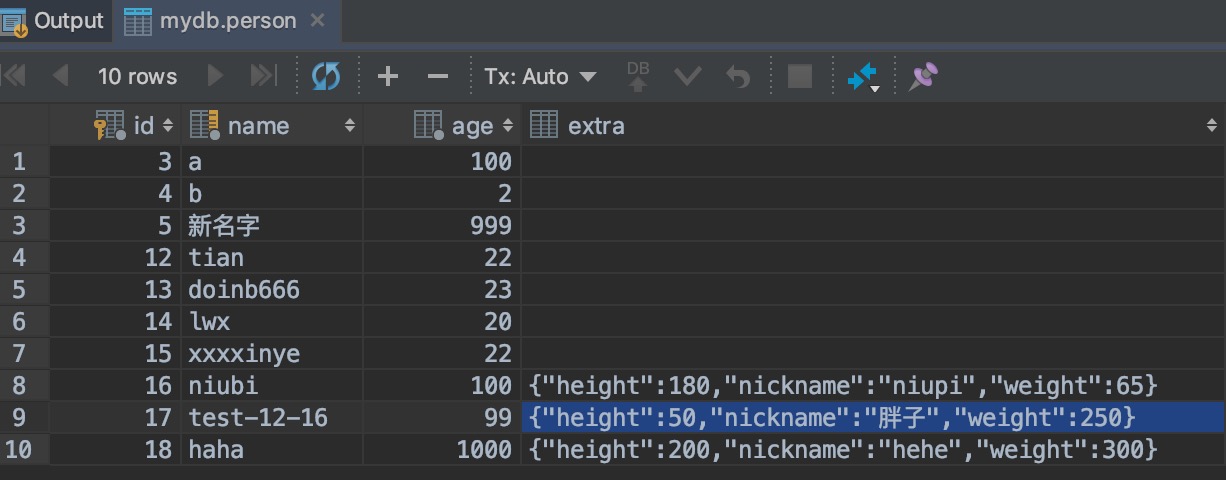
Task: Click the rollback undo arrow icon
Action: point(738,76)
